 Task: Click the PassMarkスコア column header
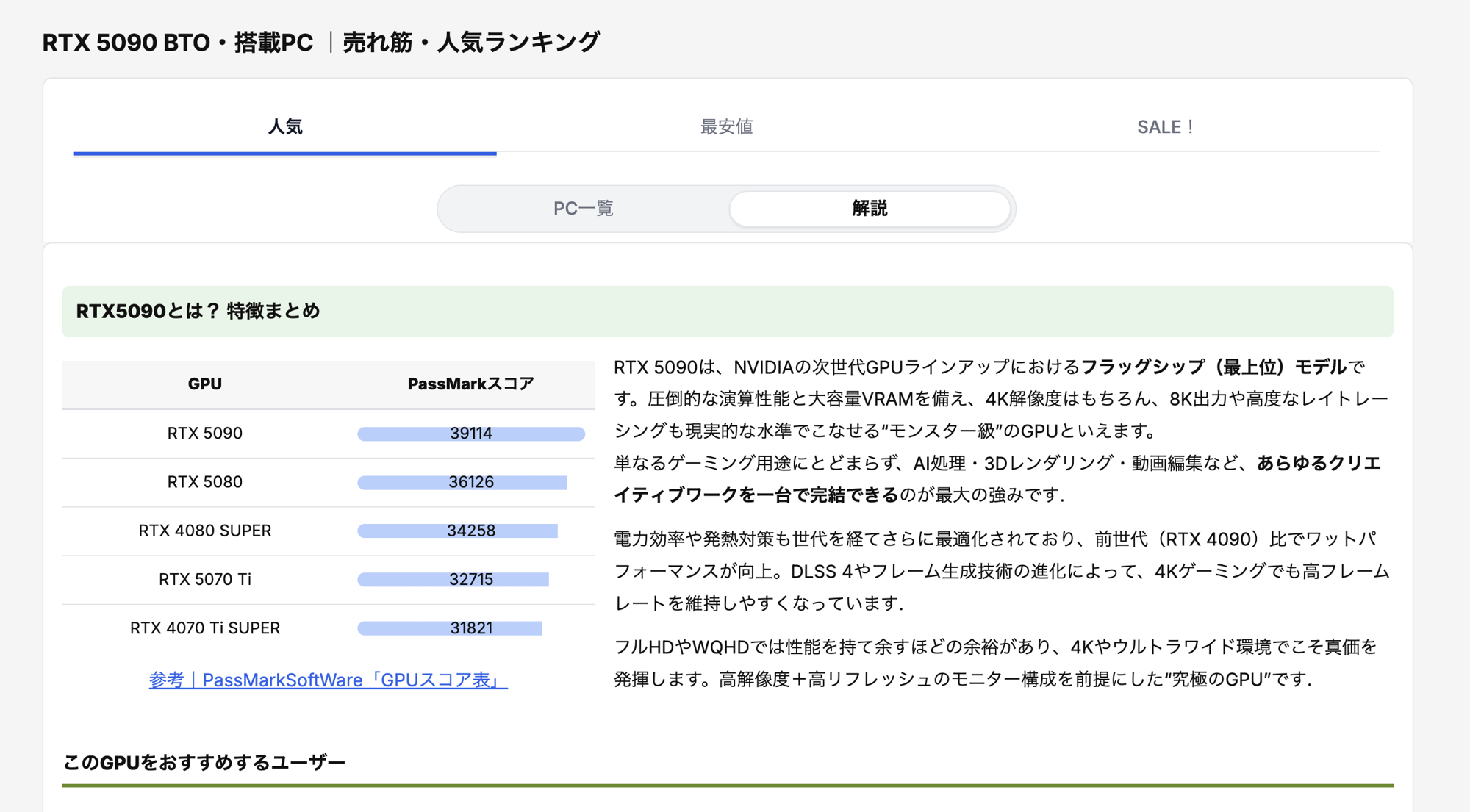[470, 384]
